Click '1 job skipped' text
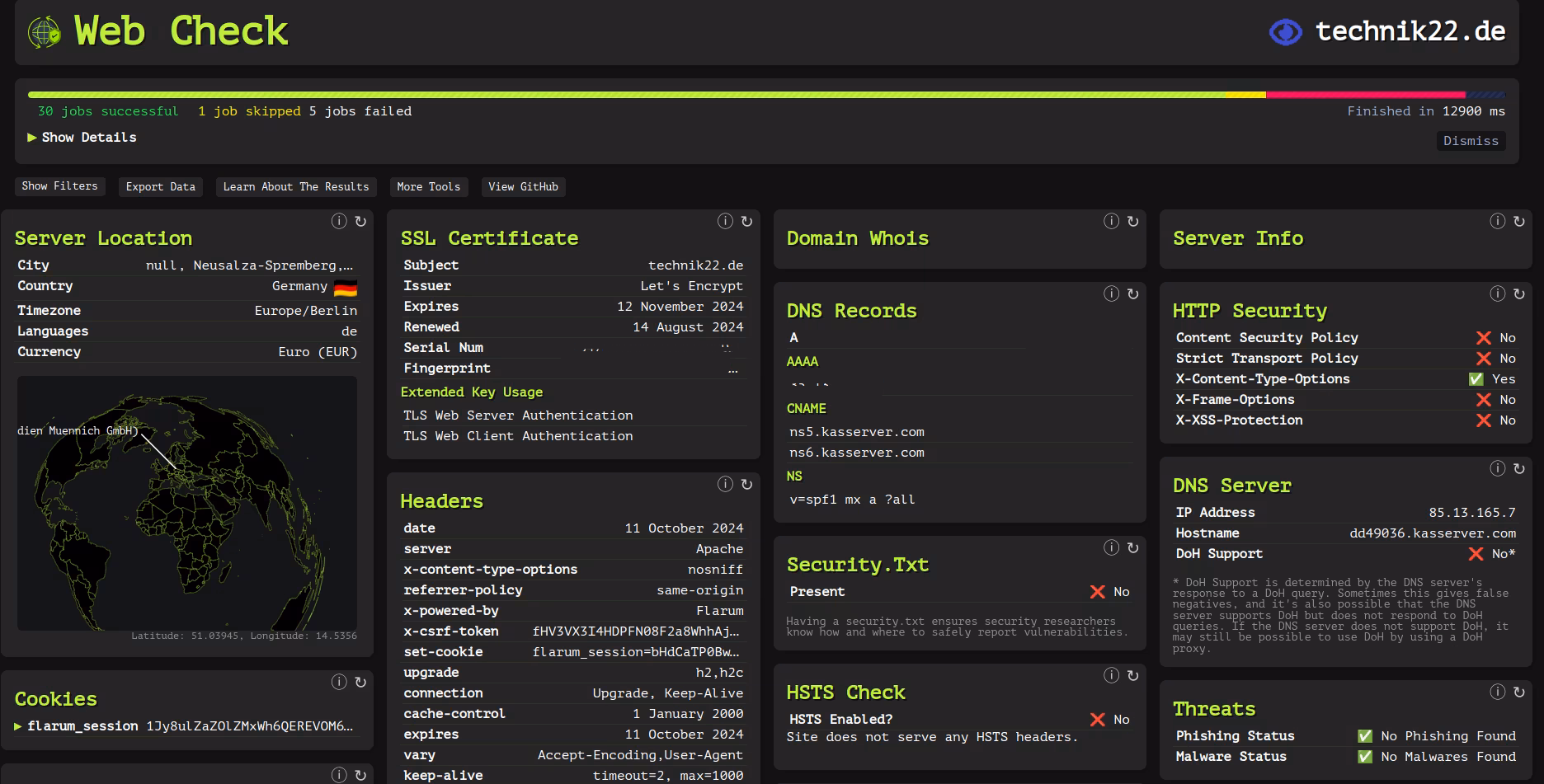 click(249, 111)
